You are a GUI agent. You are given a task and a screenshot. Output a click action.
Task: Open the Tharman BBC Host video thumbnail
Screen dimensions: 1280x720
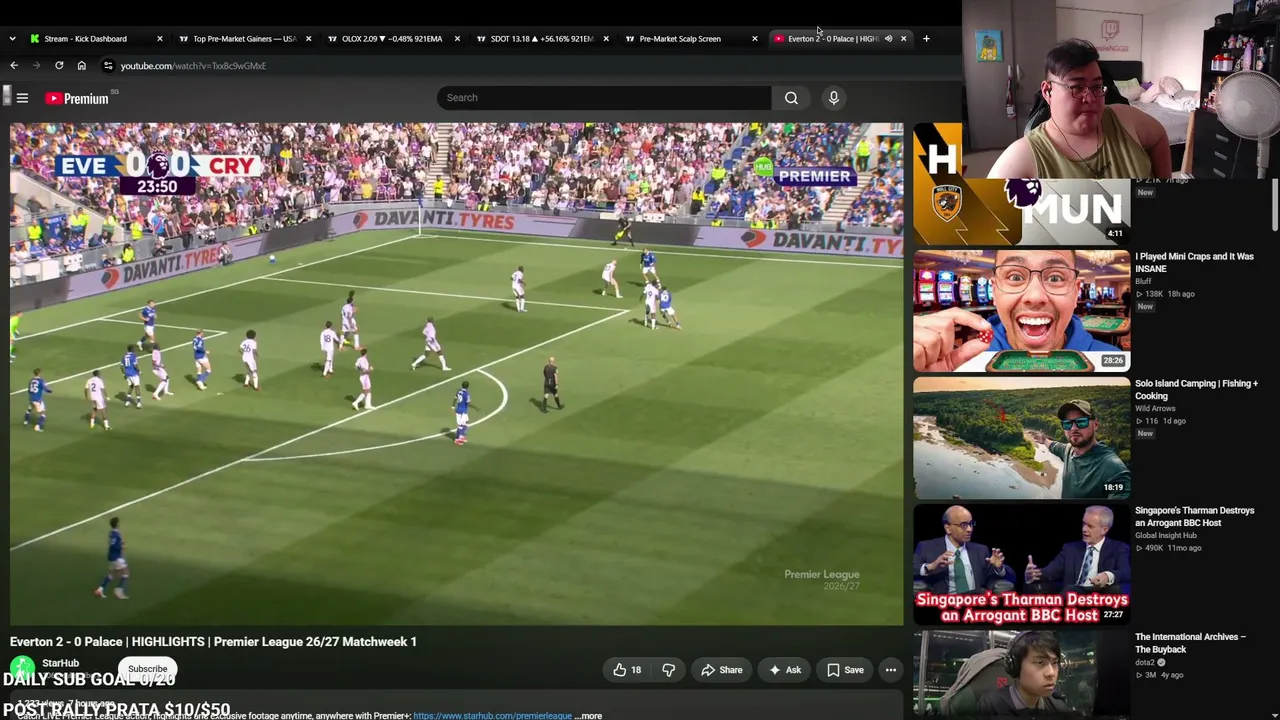point(1021,565)
